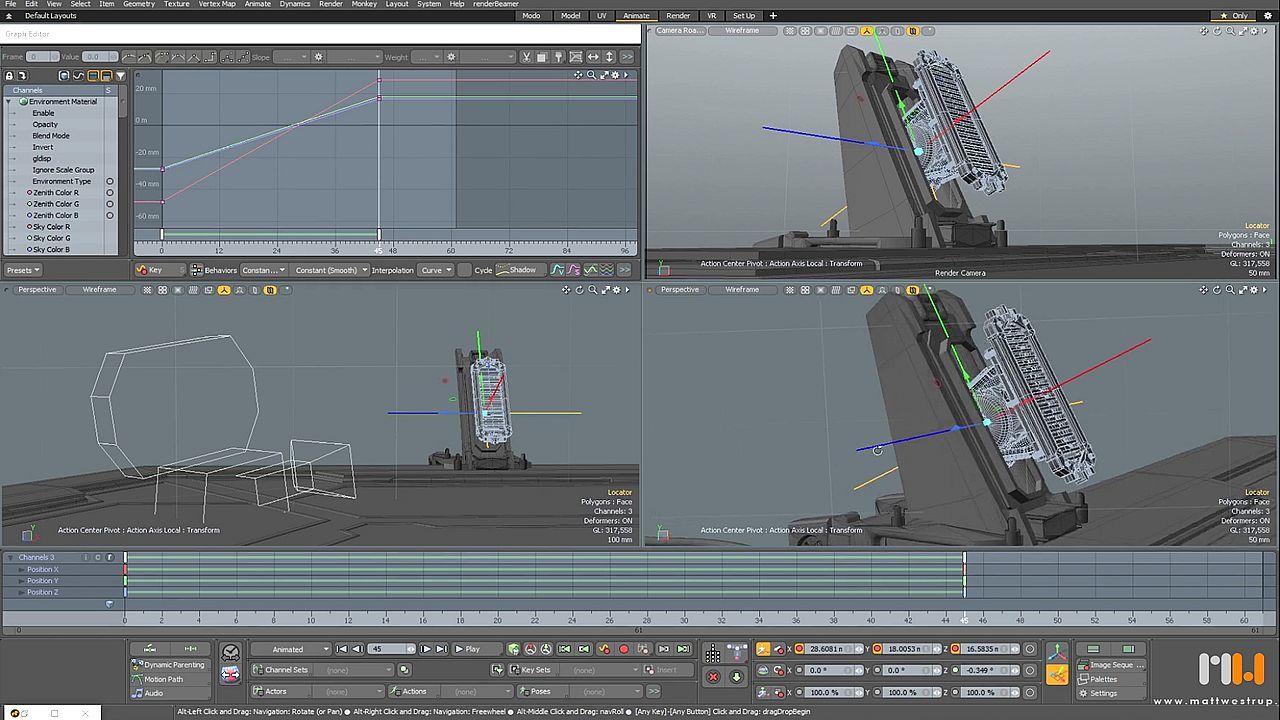The width and height of the screenshot is (1280, 720).
Task: Open Settings in the bottom-right panel
Action: pyautogui.click(x=1103, y=693)
